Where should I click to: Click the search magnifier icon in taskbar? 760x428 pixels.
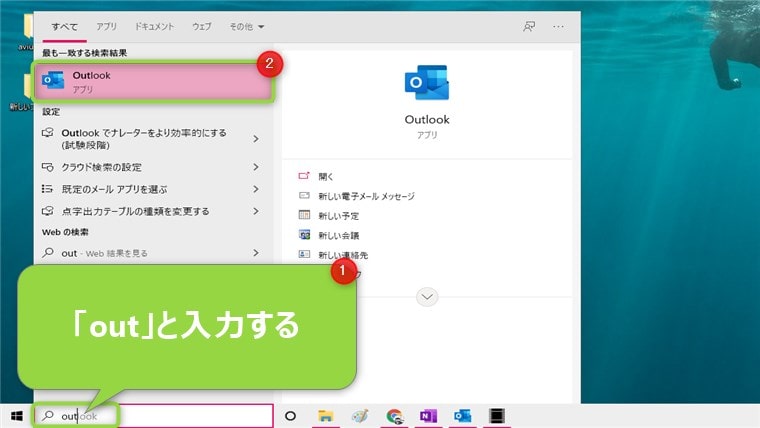pos(48,416)
